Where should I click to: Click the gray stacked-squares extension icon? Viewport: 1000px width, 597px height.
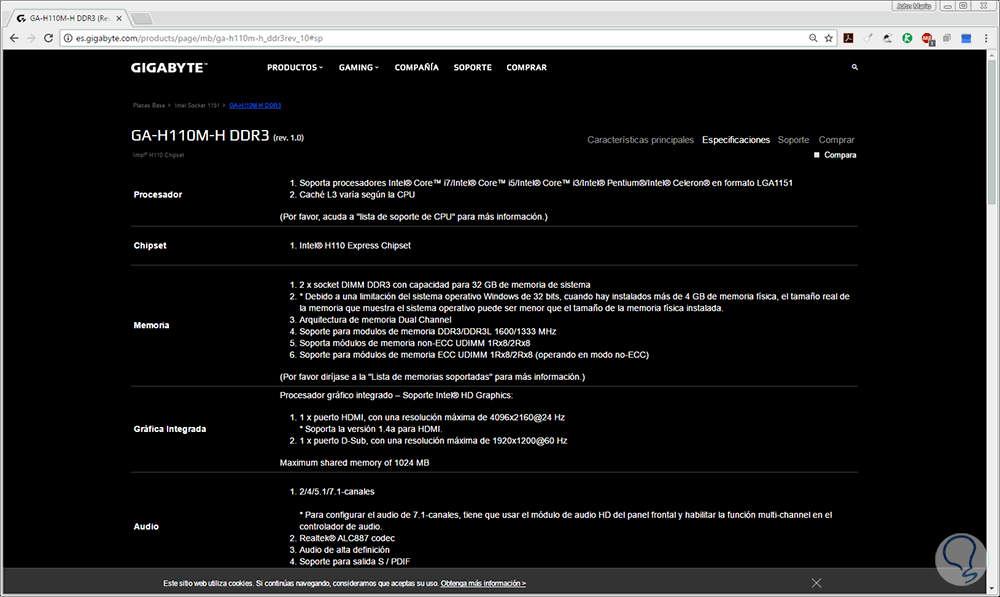pyautogui.click(x=946, y=38)
